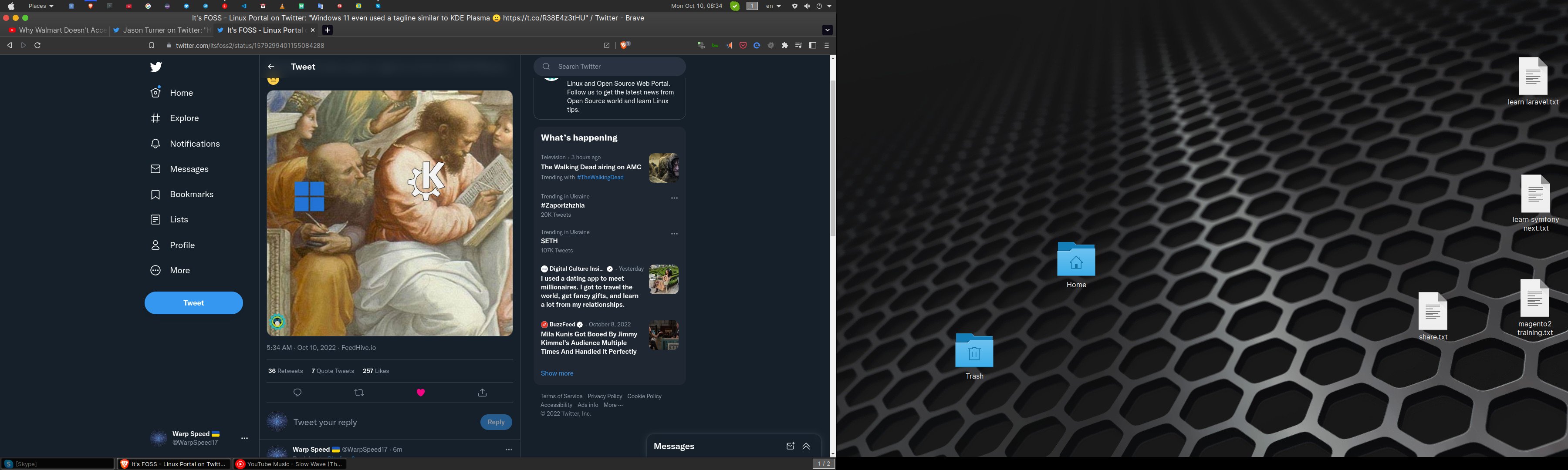Click Show more under What's happening

(x=556, y=373)
